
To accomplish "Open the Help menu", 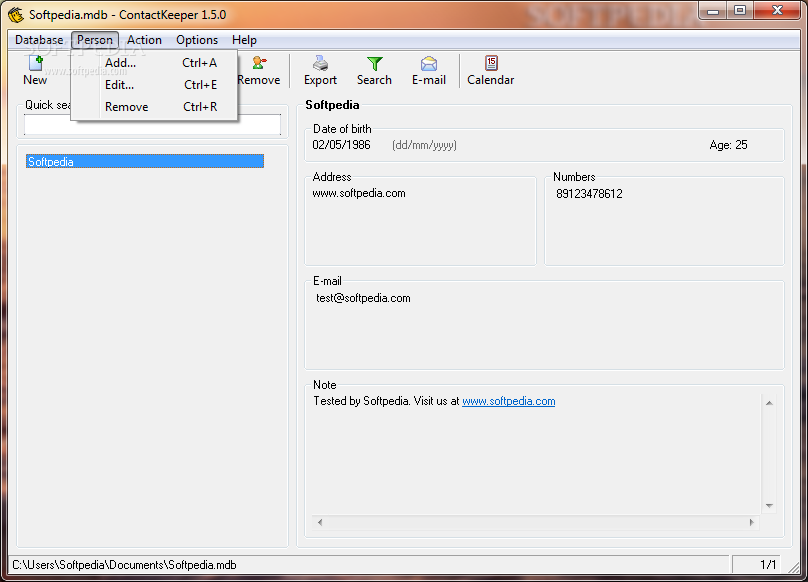I will pos(244,40).
